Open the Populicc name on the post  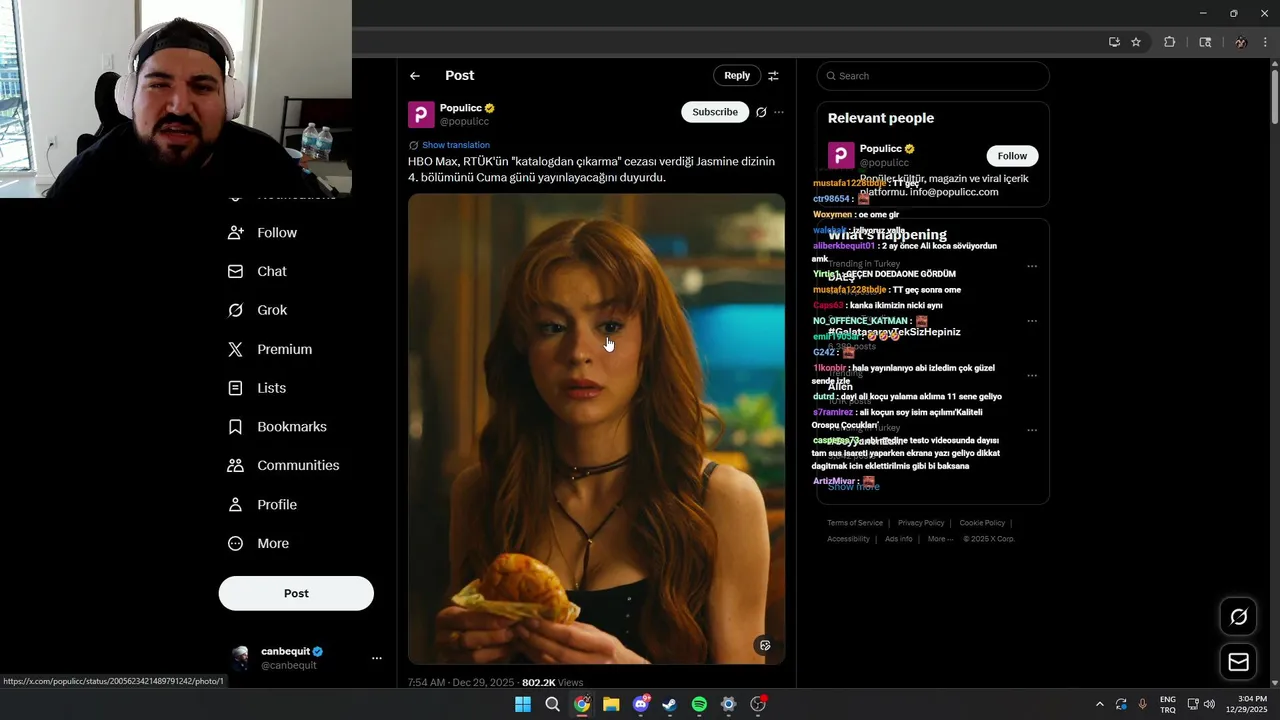[x=461, y=108]
